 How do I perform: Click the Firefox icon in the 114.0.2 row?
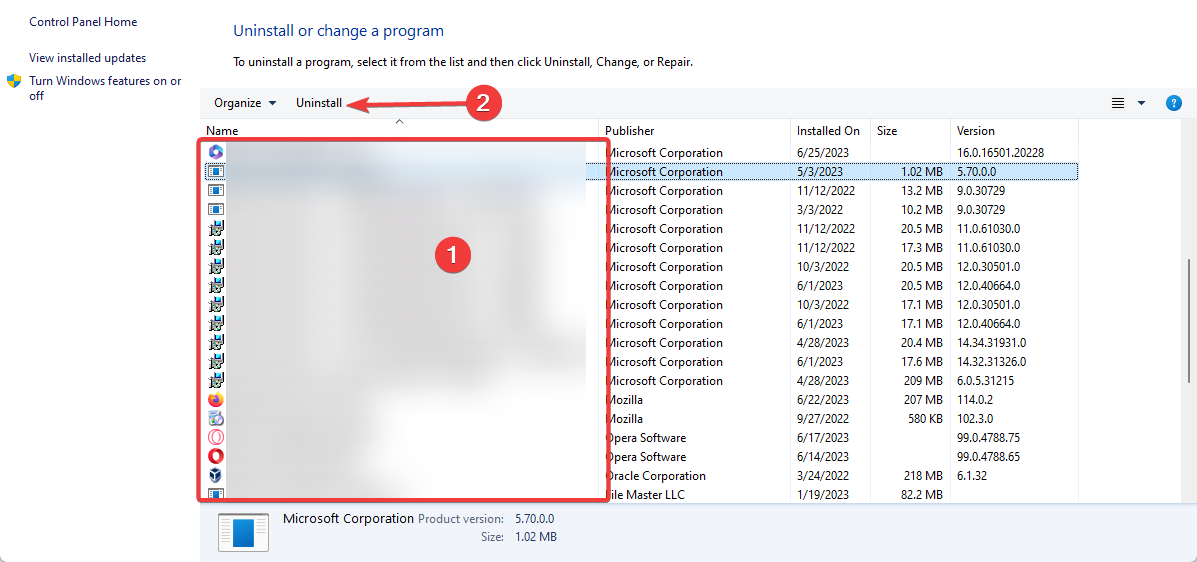pos(215,399)
